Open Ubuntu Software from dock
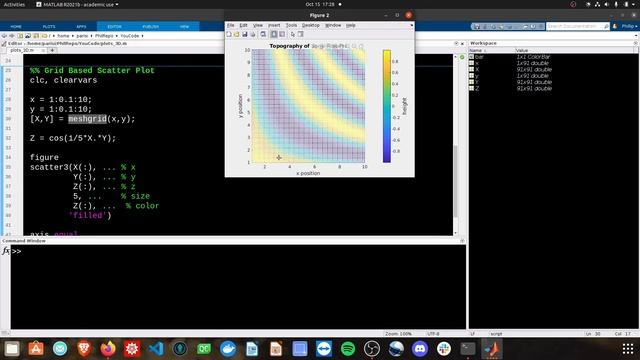The width and height of the screenshot is (640, 360). pyautogui.click(x=36, y=349)
